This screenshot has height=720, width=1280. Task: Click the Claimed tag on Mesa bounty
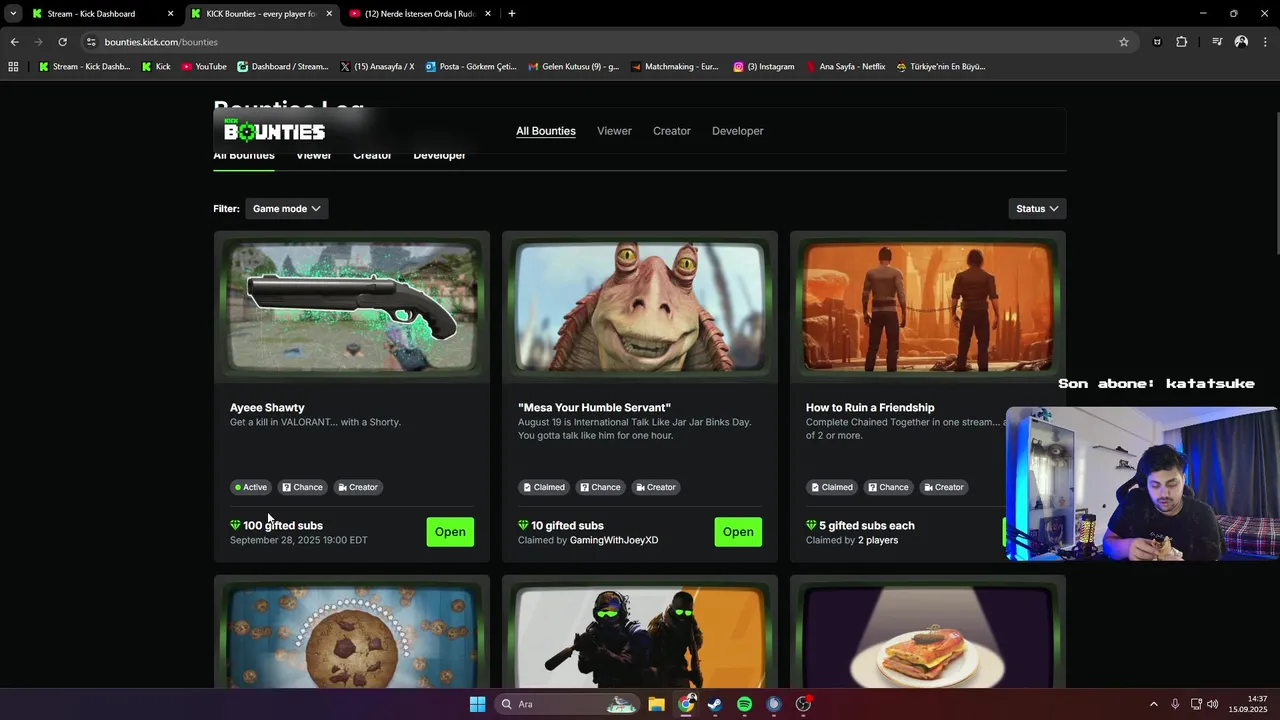coord(544,487)
